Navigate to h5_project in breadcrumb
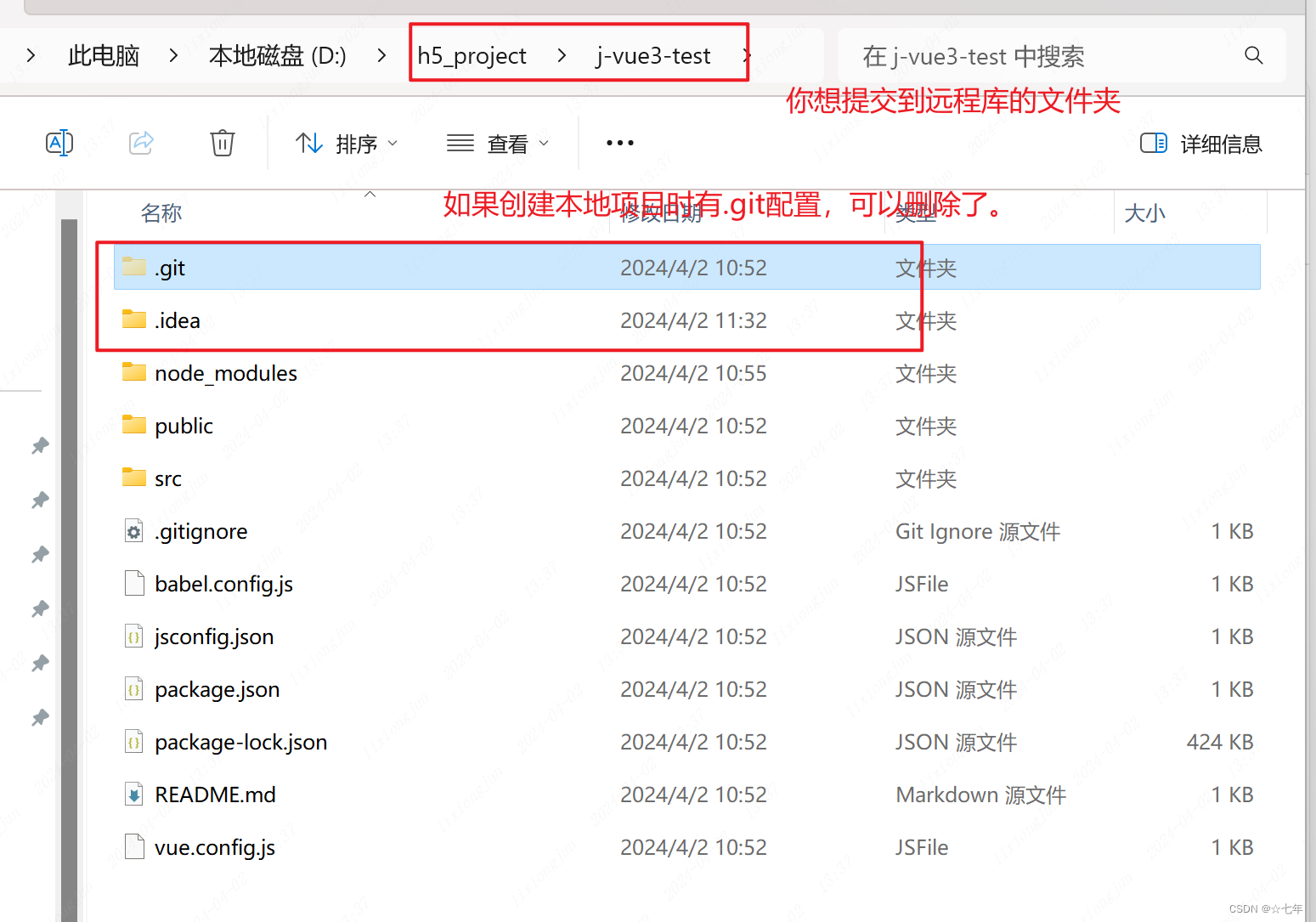This screenshot has width=1316, height=922. pos(472,56)
